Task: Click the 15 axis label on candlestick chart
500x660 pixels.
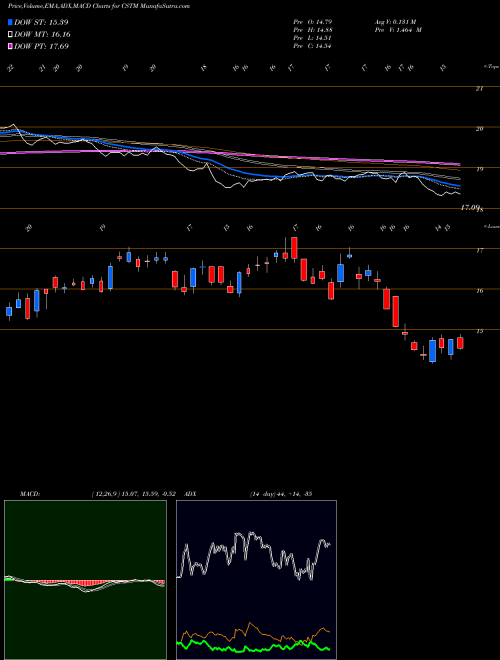Action: [479, 331]
